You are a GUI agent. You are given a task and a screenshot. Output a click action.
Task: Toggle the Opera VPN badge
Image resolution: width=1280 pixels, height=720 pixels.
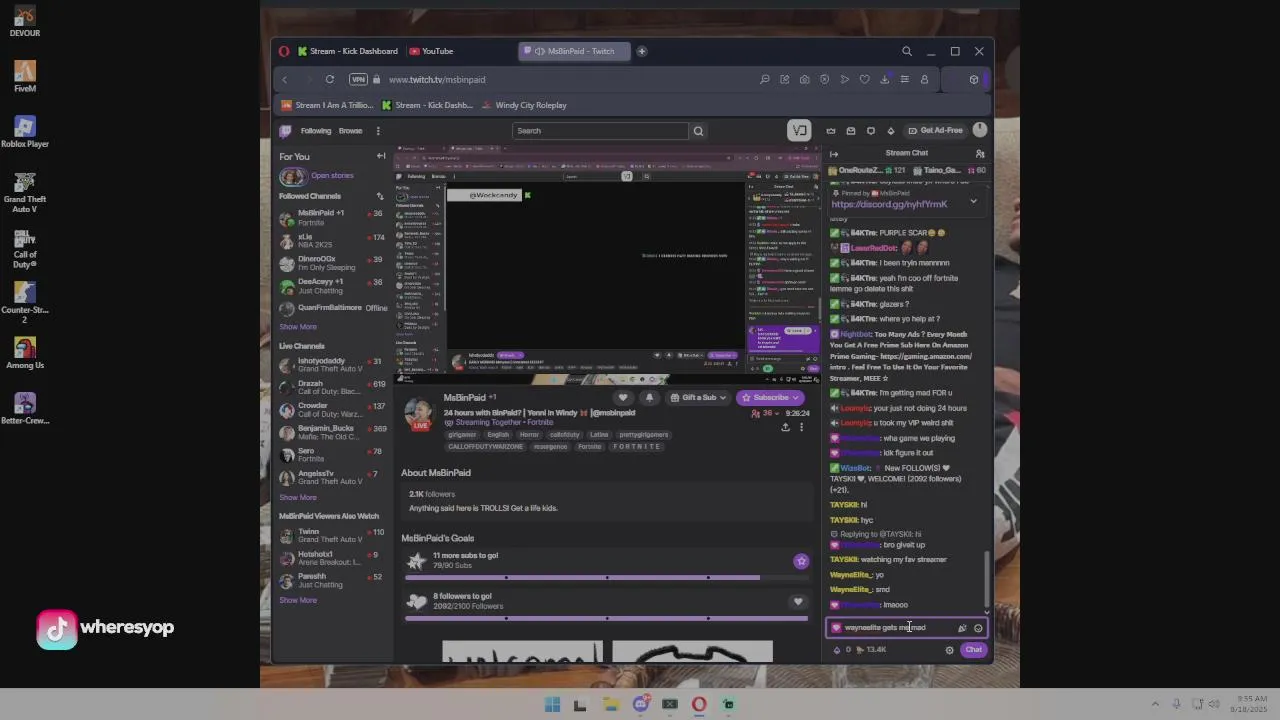click(x=358, y=79)
